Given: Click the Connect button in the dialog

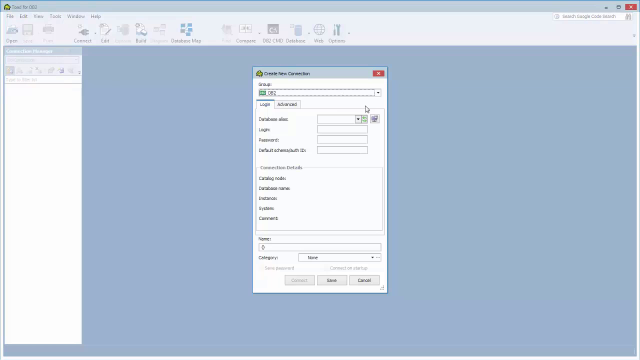Looking at the screenshot, I should click(300, 280).
